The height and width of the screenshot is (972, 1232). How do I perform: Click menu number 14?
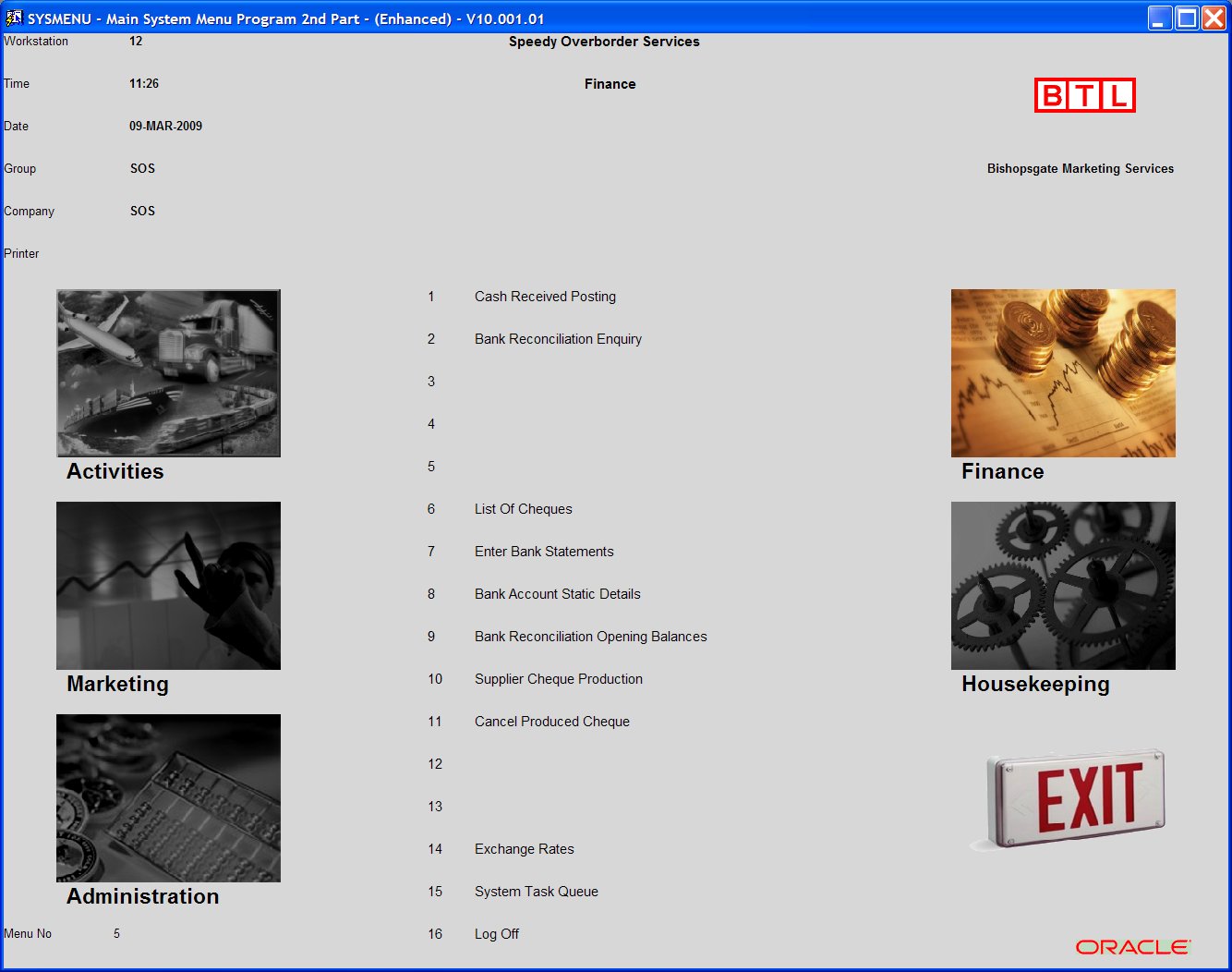click(x=435, y=849)
